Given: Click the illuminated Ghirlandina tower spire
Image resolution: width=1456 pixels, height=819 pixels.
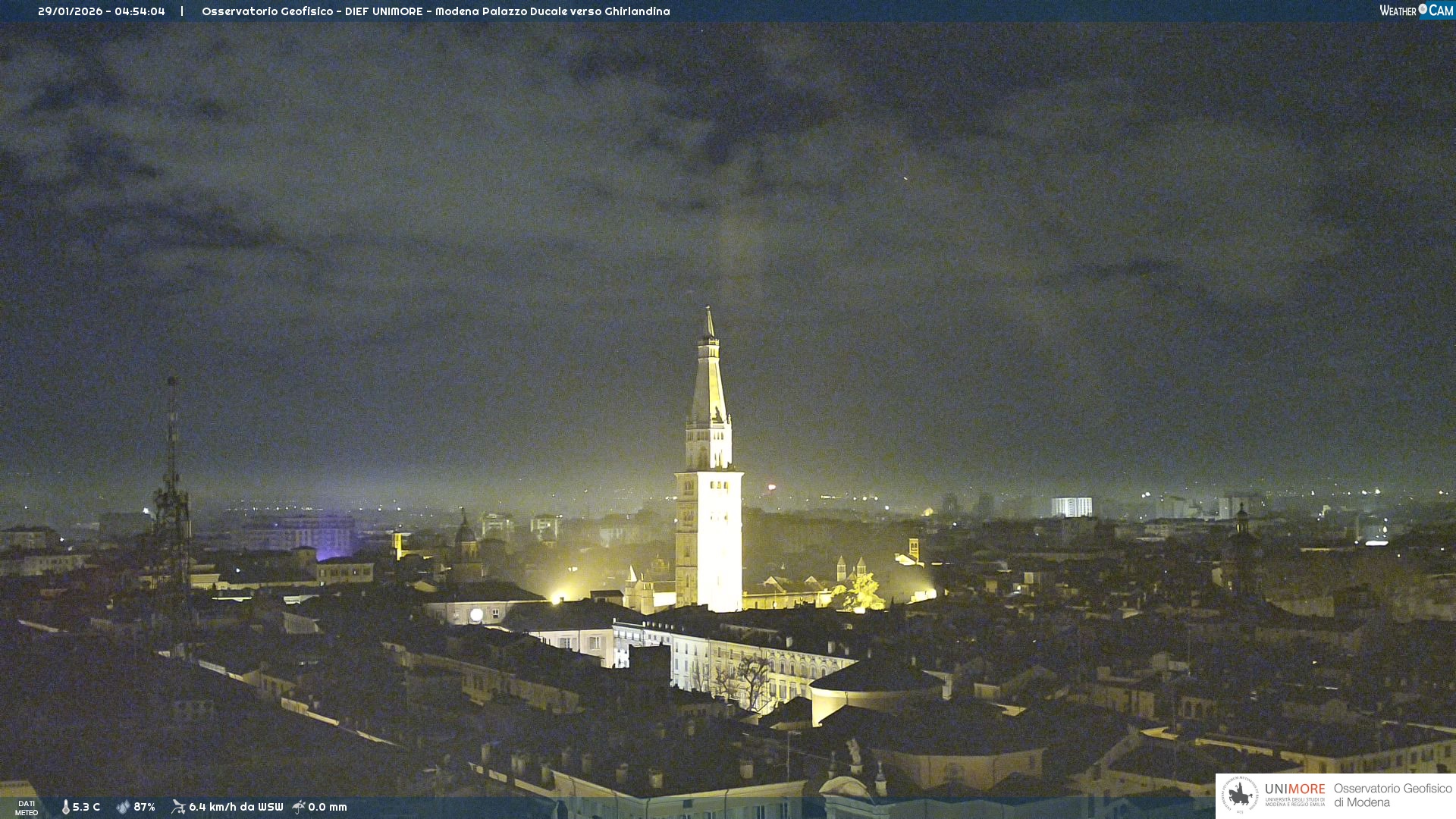Looking at the screenshot, I should click(710, 379).
